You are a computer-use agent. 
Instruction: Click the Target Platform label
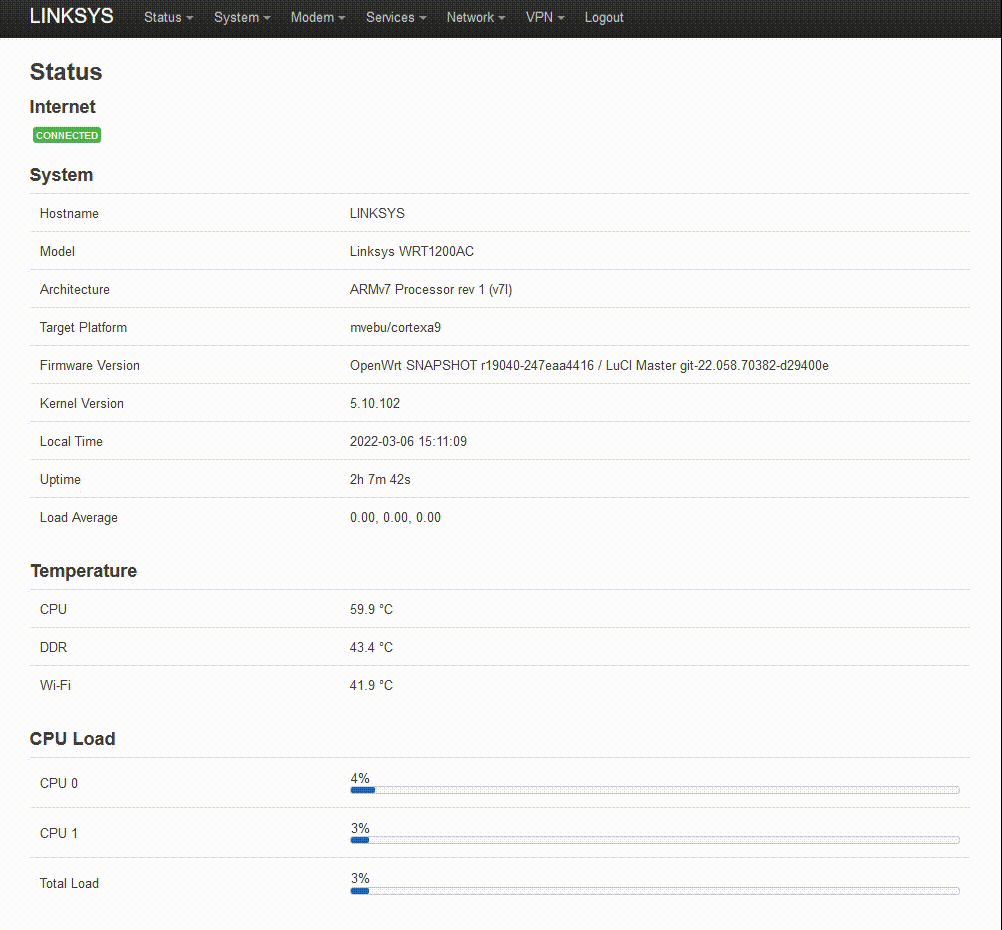pyautogui.click(x=83, y=327)
